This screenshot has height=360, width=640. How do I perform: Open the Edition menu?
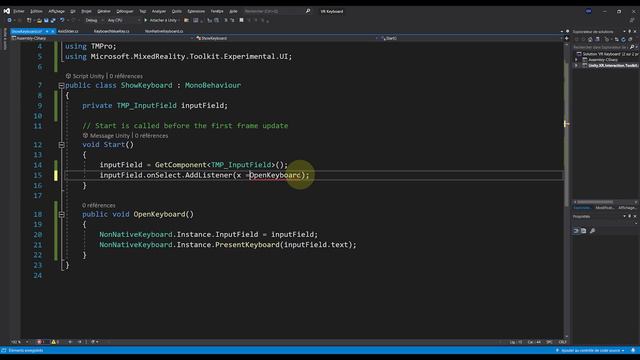pyautogui.click(x=36, y=11)
